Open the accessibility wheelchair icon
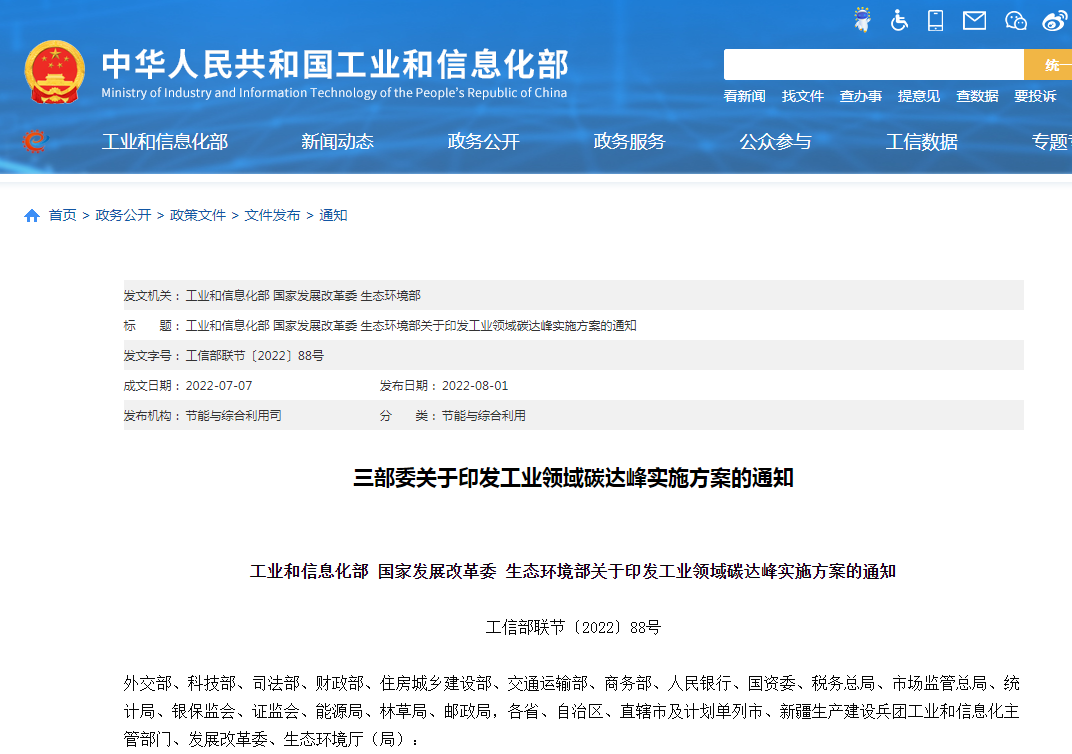 (x=899, y=21)
